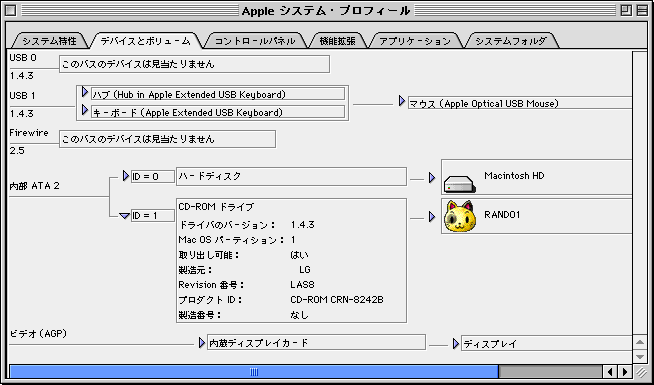The width and height of the screenshot is (654, 385).
Task: Click the horizontal scrollbar left arrow
Action: [x=610, y=371]
